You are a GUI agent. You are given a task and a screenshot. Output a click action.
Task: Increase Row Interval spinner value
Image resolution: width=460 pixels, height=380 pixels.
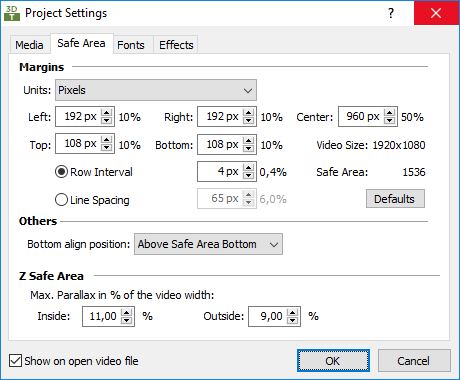(x=248, y=168)
